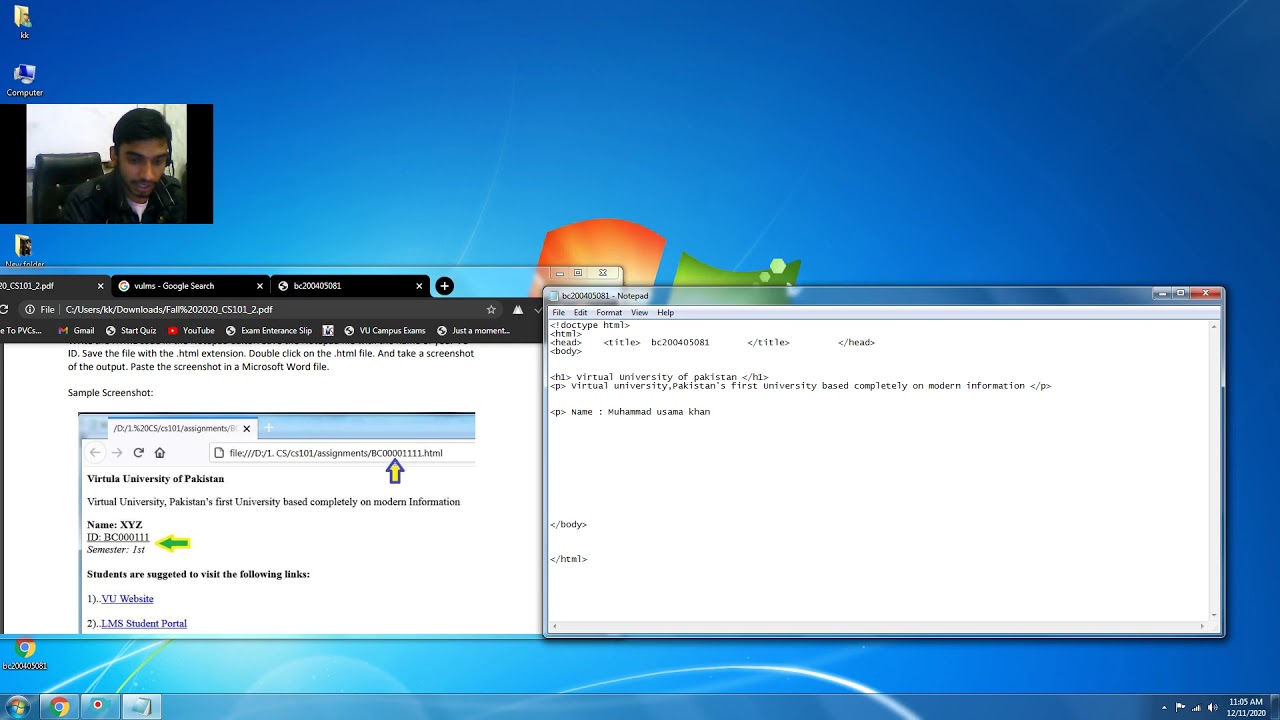This screenshot has width=1280, height=720.
Task: Minimize the Chrome window
Action: click(560, 273)
